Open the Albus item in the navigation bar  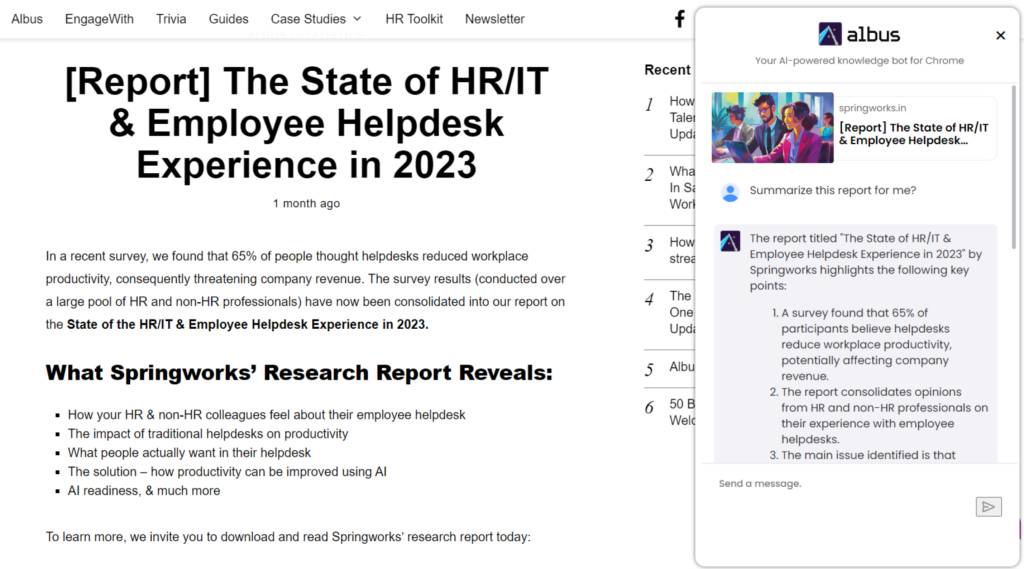[x=27, y=19]
